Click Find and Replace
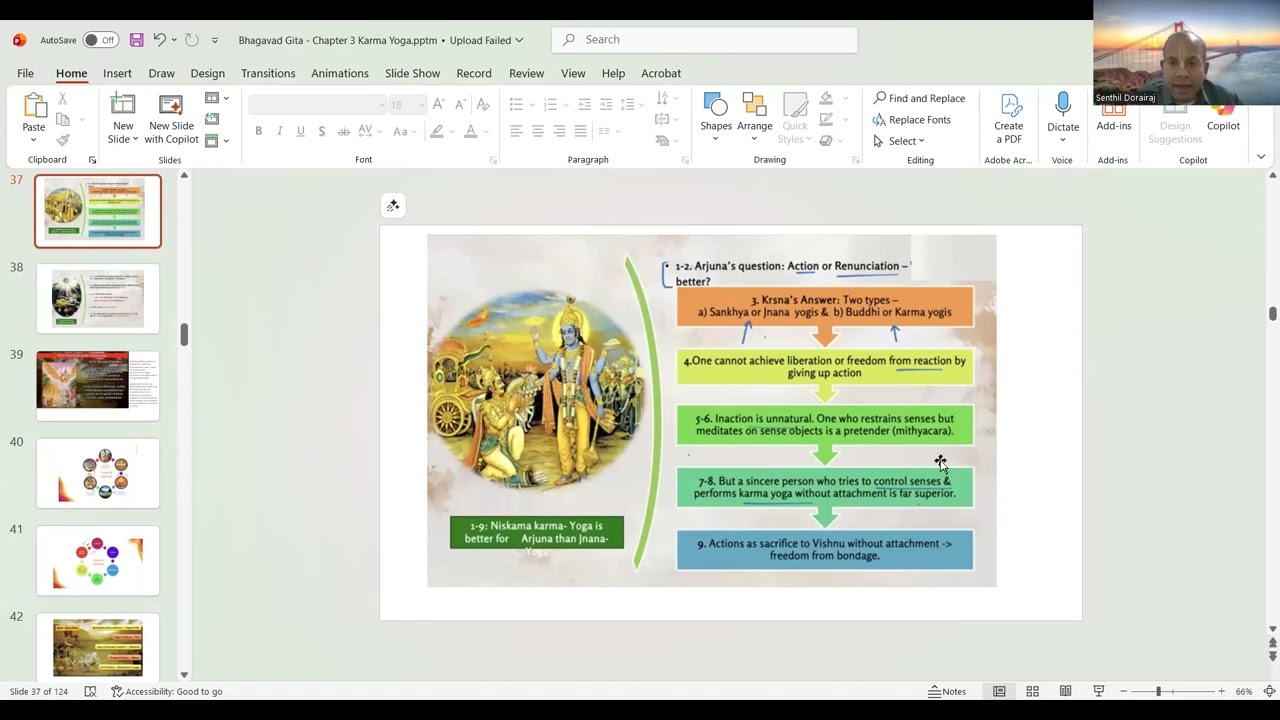Screen dimensions: 1280x720 tap(919, 98)
